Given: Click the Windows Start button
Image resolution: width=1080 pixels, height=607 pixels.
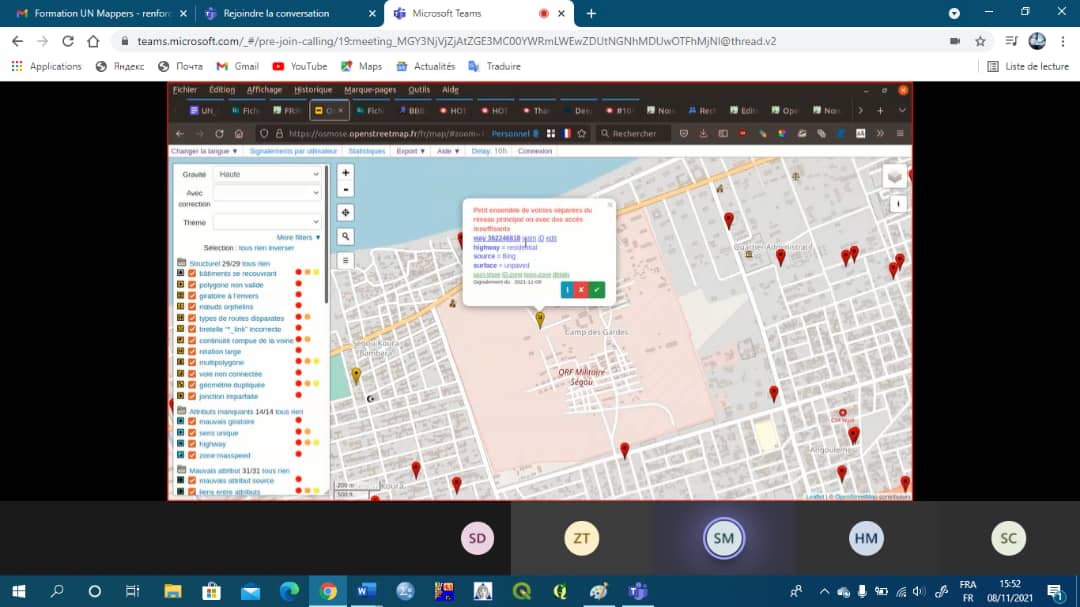Looking at the screenshot, I should pyautogui.click(x=19, y=591).
